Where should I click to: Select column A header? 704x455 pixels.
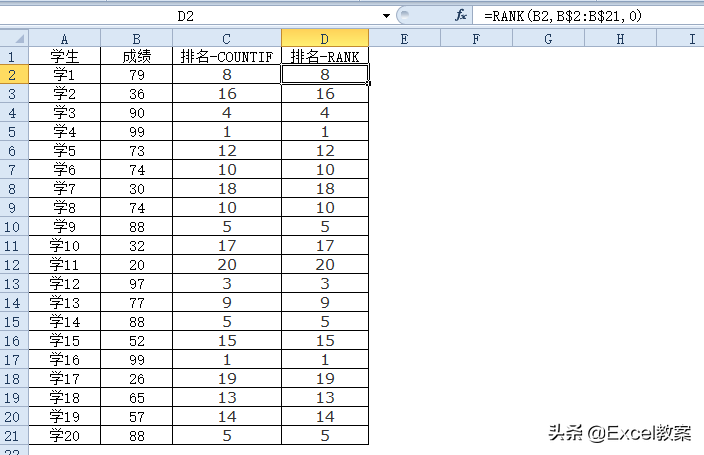[65, 39]
